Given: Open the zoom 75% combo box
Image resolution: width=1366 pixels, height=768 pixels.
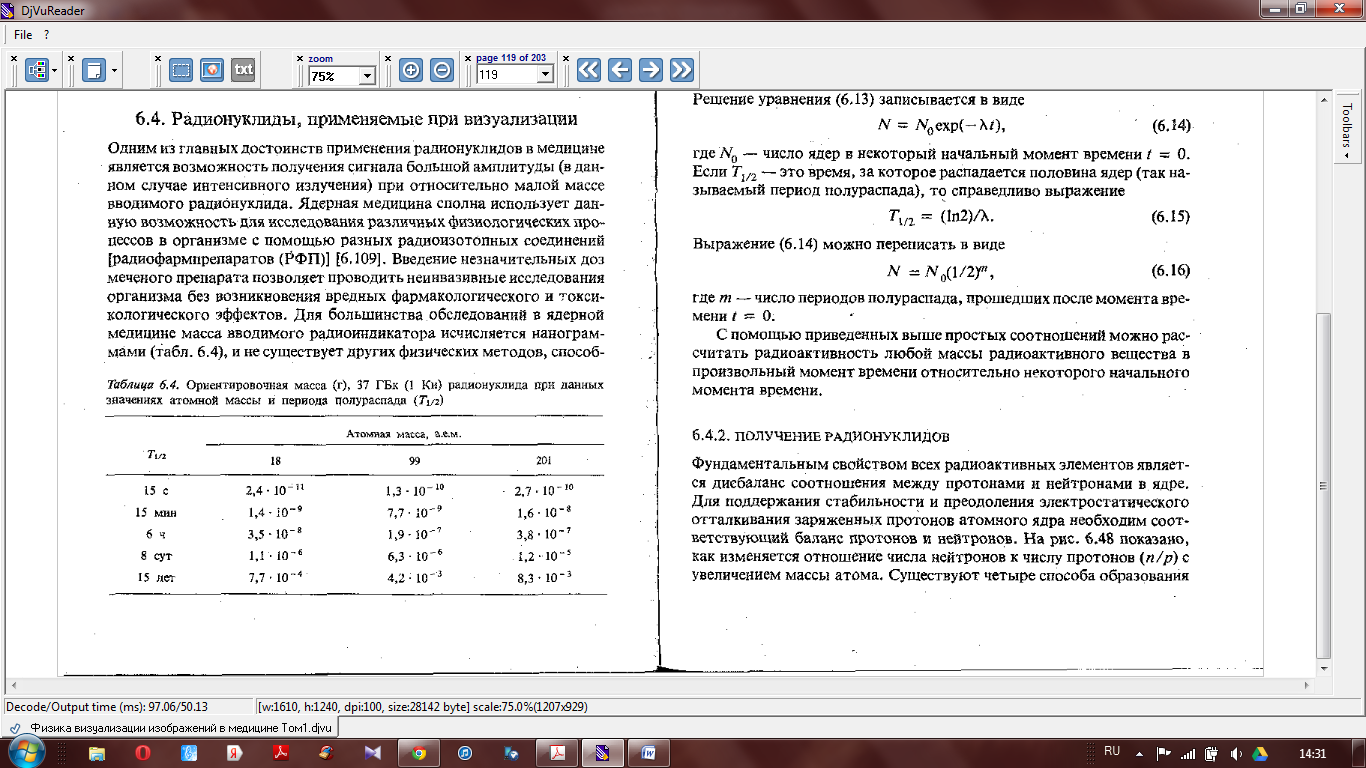Looking at the screenshot, I should [341, 75].
